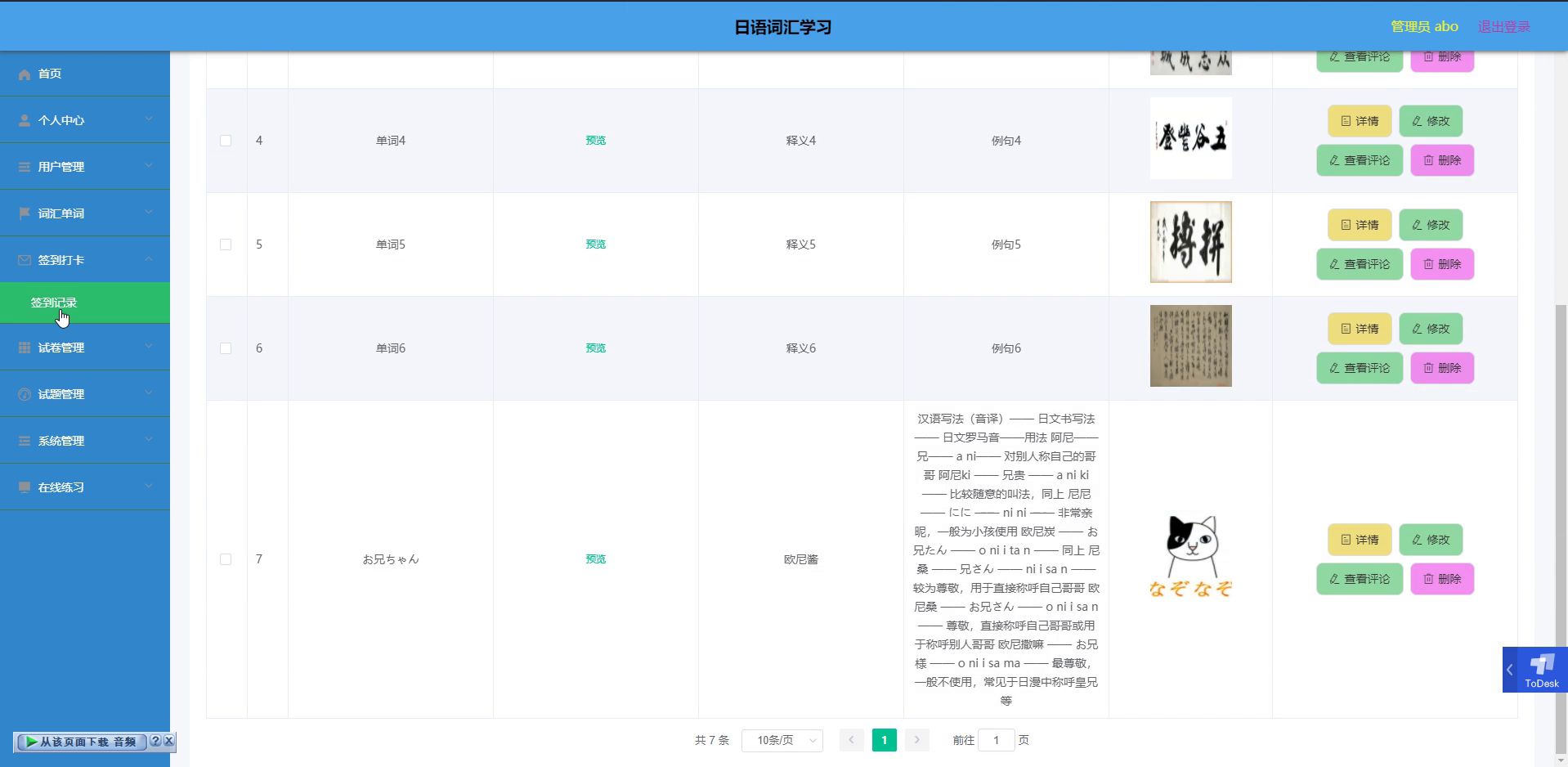The image size is (1568, 767).
Task: Close the audio download bar with X
Action: 168,741
